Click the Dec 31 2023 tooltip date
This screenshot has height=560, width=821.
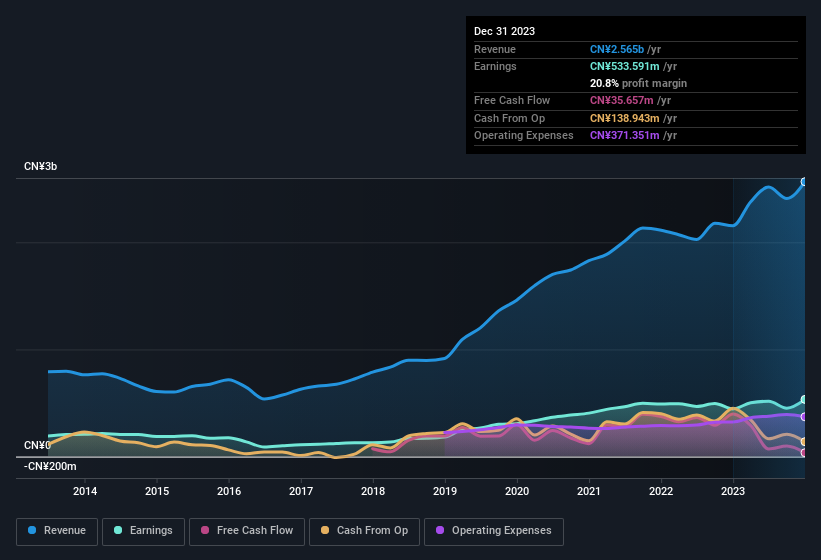pyautogui.click(x=504, y=31)
